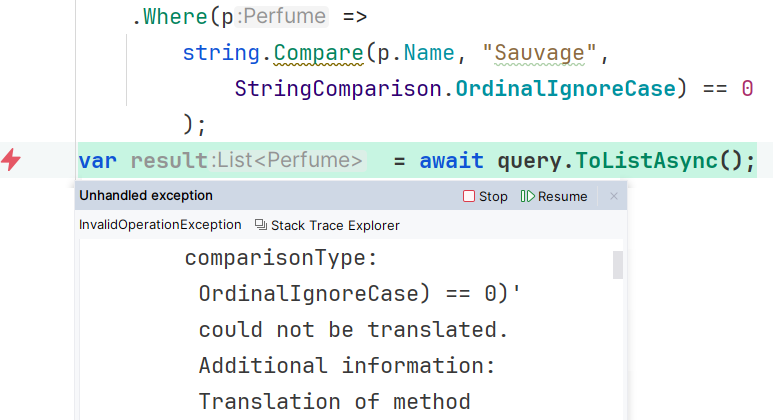The height and width of the screenshot is (420, 773).
Task: Stop debugging with the Stop button
Action: [485, 196]
